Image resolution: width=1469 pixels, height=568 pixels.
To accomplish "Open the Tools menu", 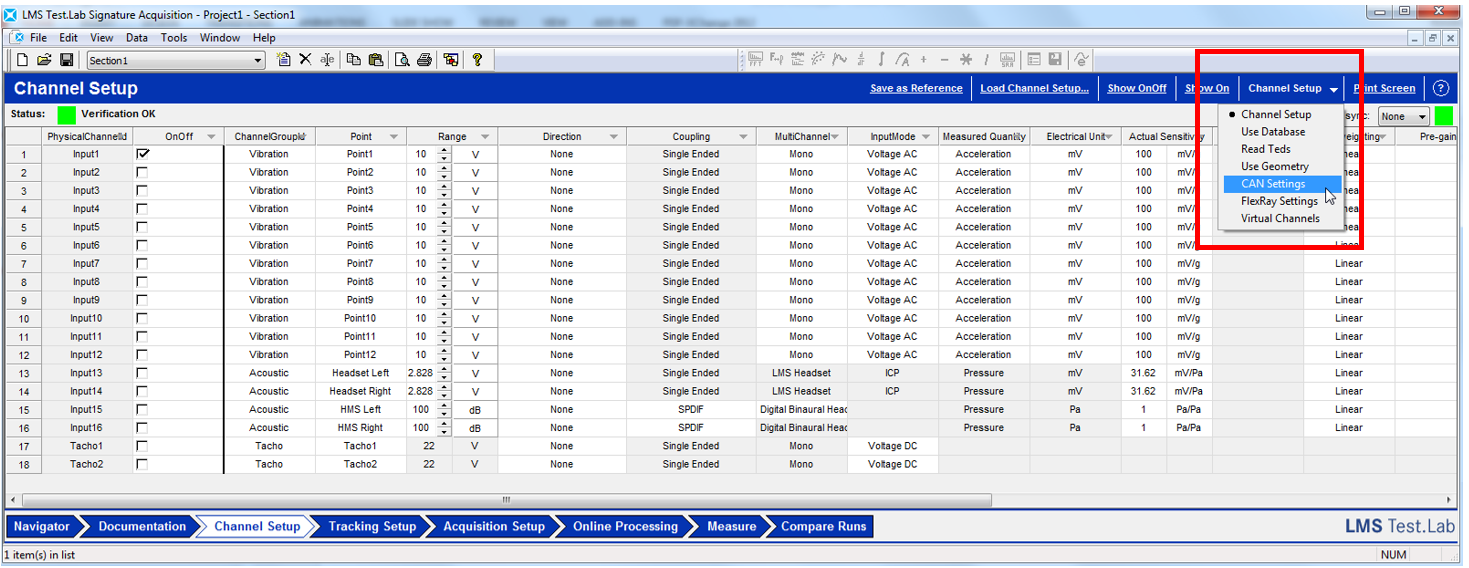I will pyautogui.click(x=174, y=38).
